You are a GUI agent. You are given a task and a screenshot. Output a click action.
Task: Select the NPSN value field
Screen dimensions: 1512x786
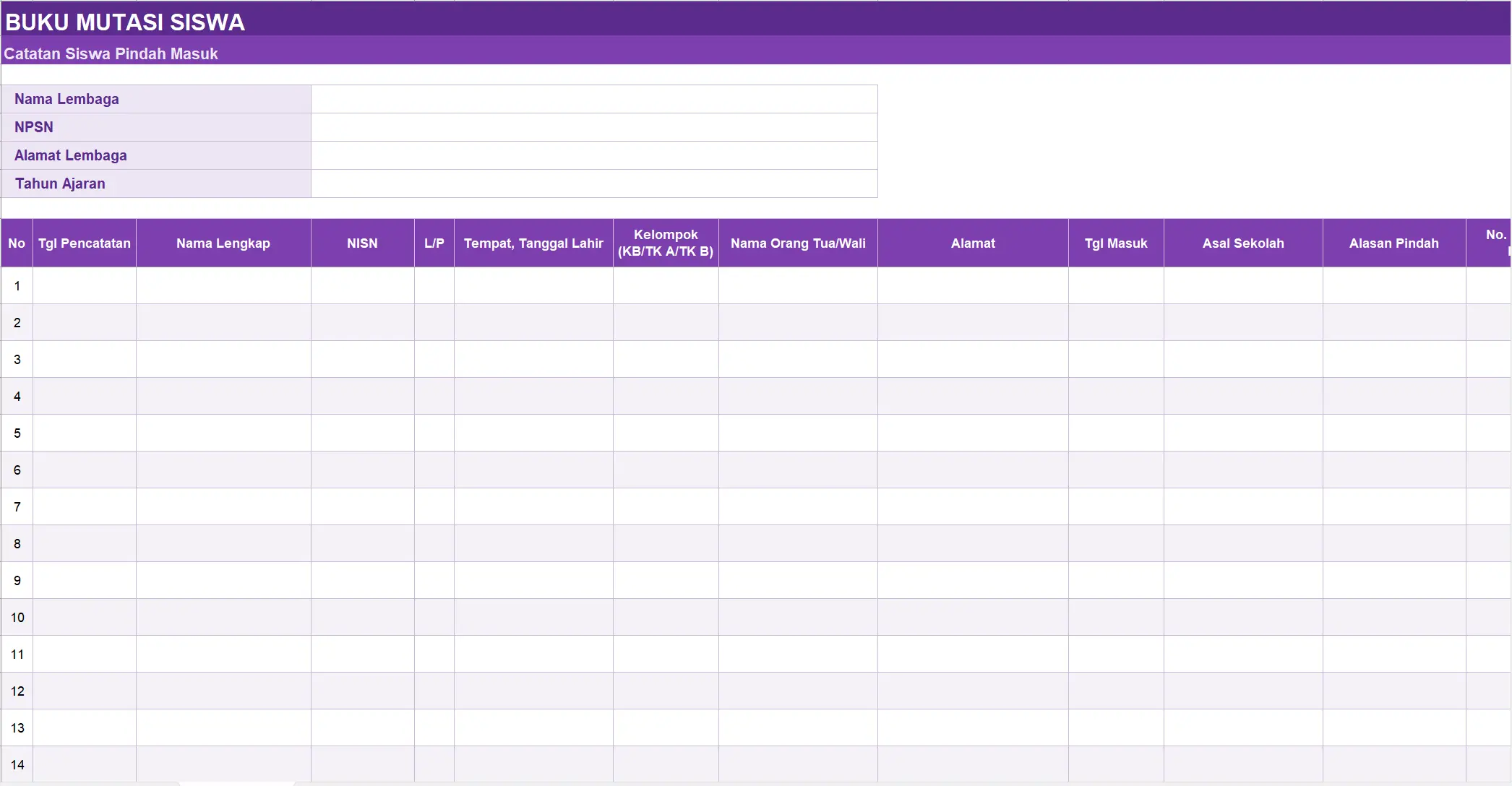tap(594, 127)
